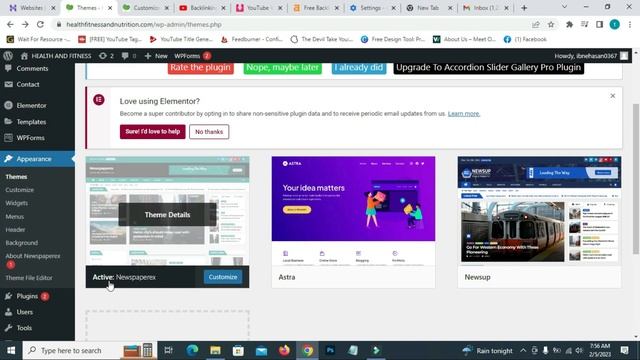640x360 pixels.
Task: Open Templates in the sidebar
Action: (x=31, y=122)
